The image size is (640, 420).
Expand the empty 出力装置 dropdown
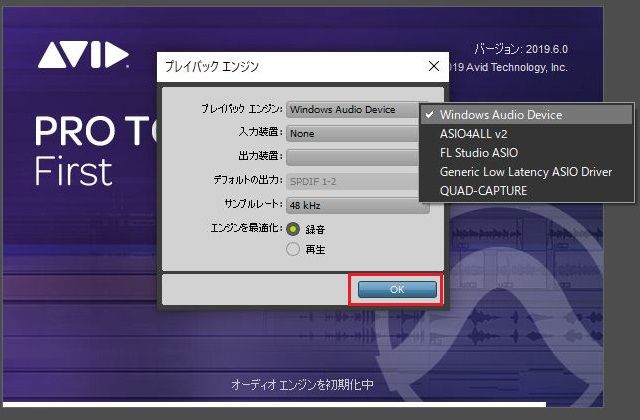pyautogui.click(x=352, y=157)
